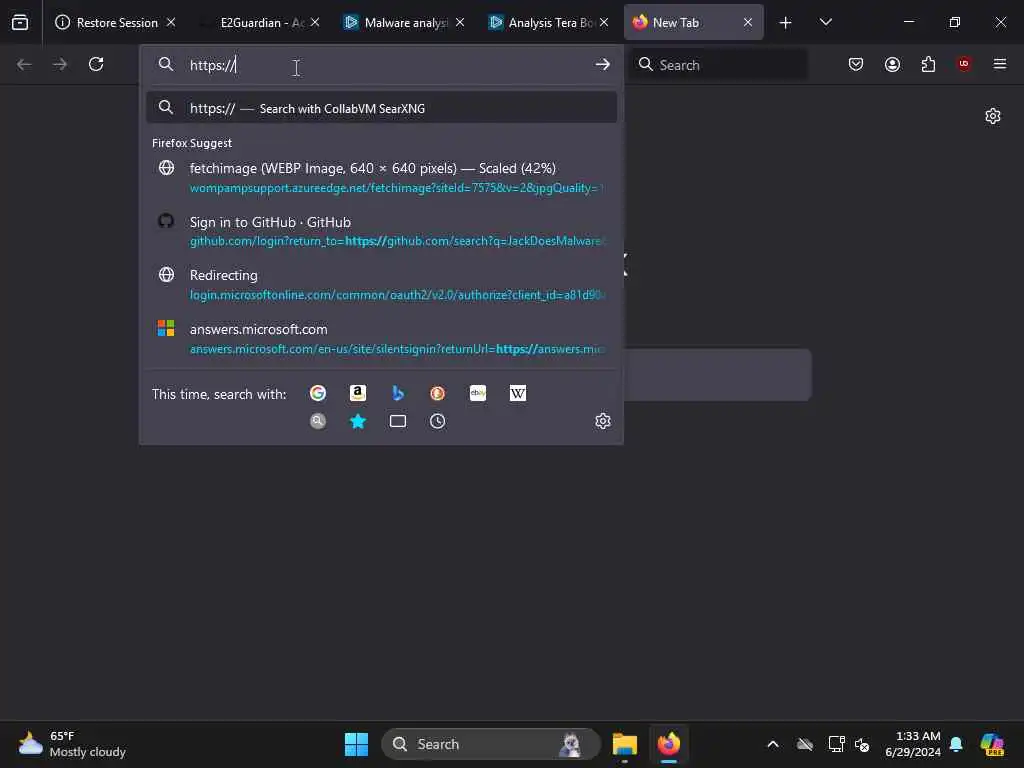This screenshot has height=768, width=1024.
Task: Open Sign in to GitHub suggestion
Action: tap(382, 231)
